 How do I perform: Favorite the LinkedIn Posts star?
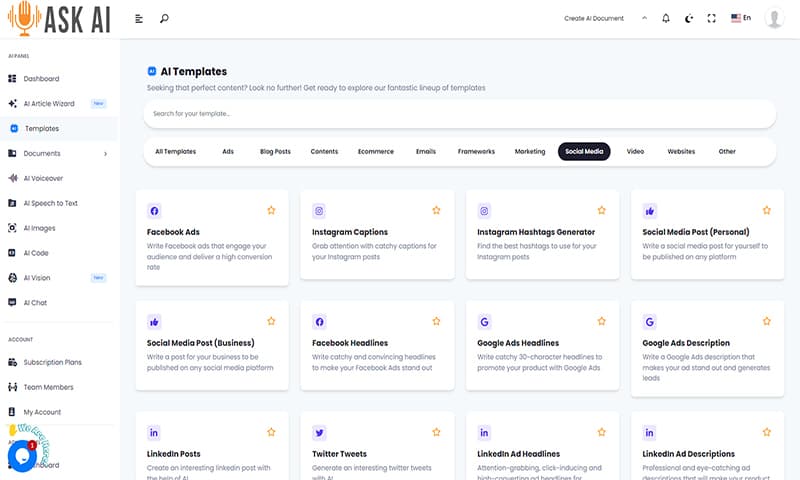coord(271,432)
